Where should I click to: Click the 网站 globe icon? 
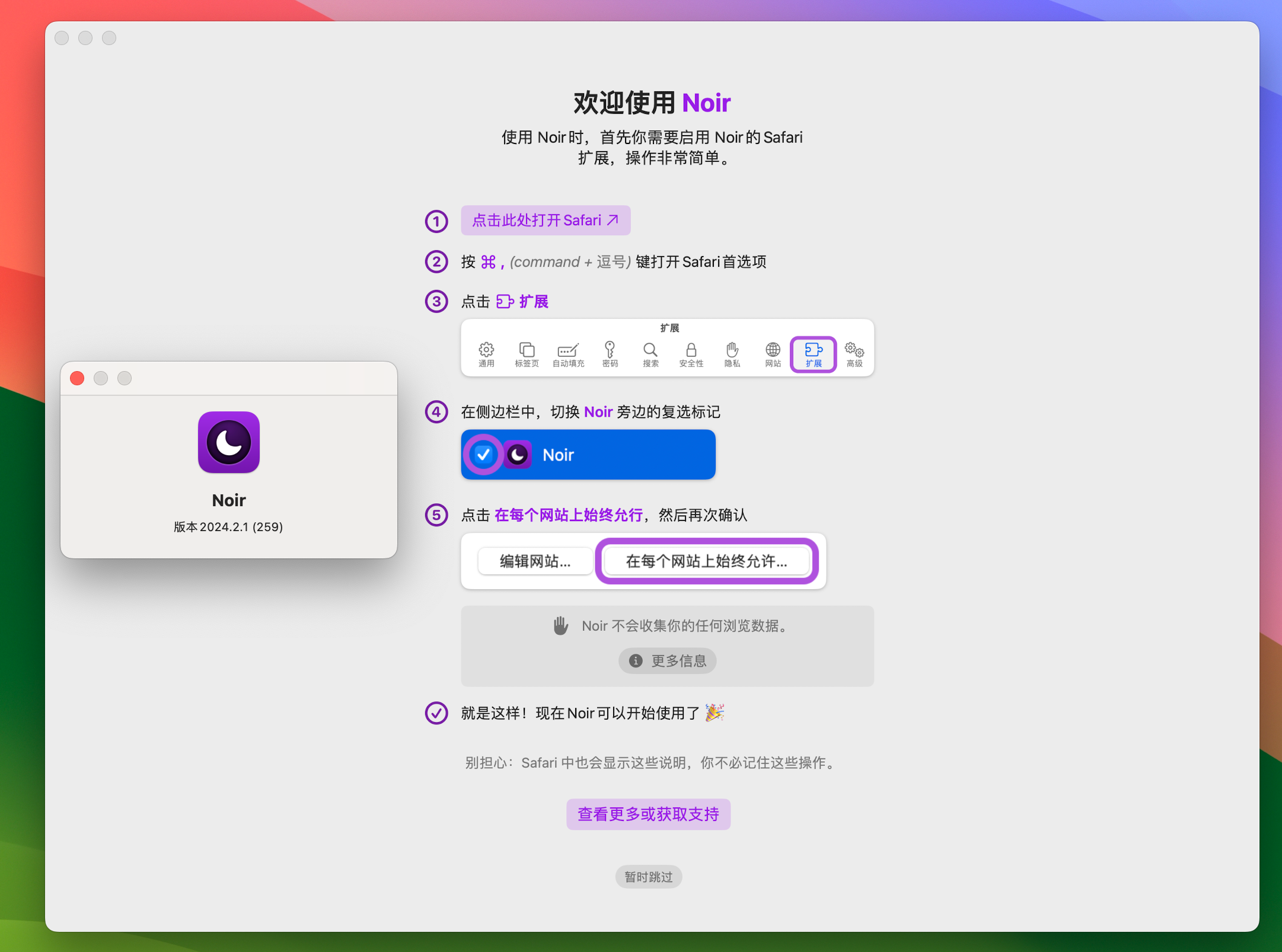point(773,349)
